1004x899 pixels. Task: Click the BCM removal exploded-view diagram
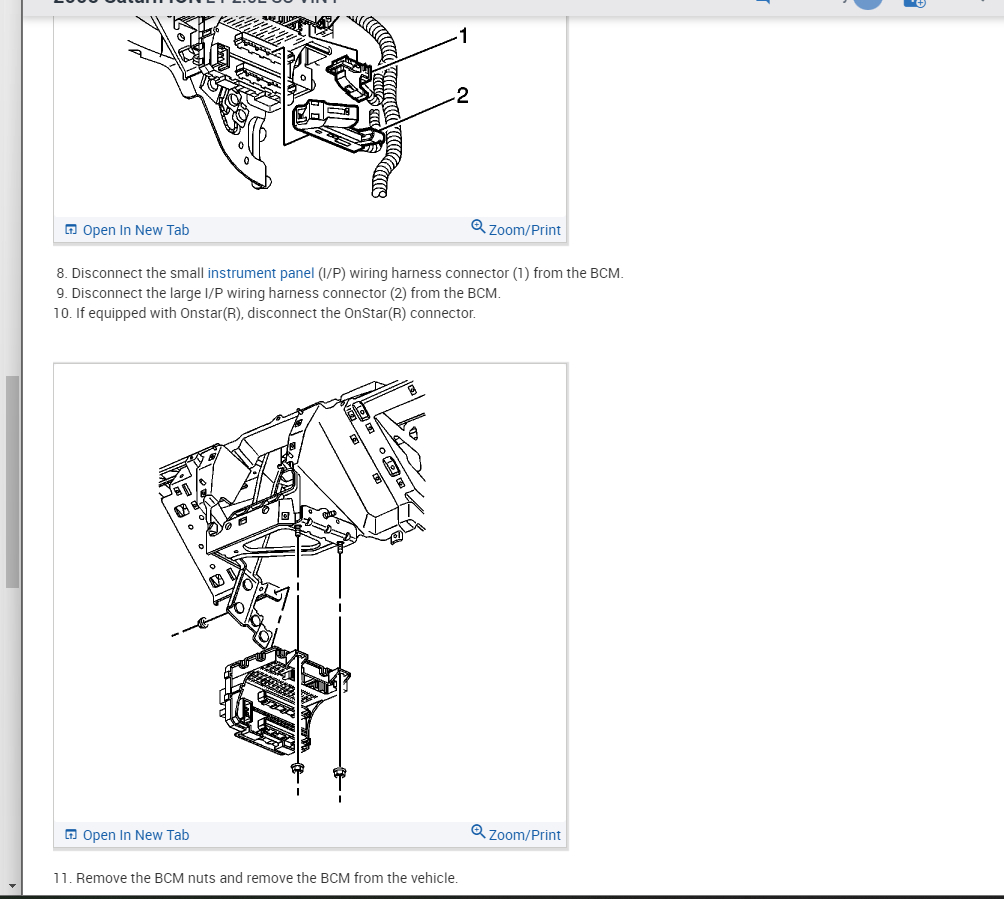(x=310, y=592)
